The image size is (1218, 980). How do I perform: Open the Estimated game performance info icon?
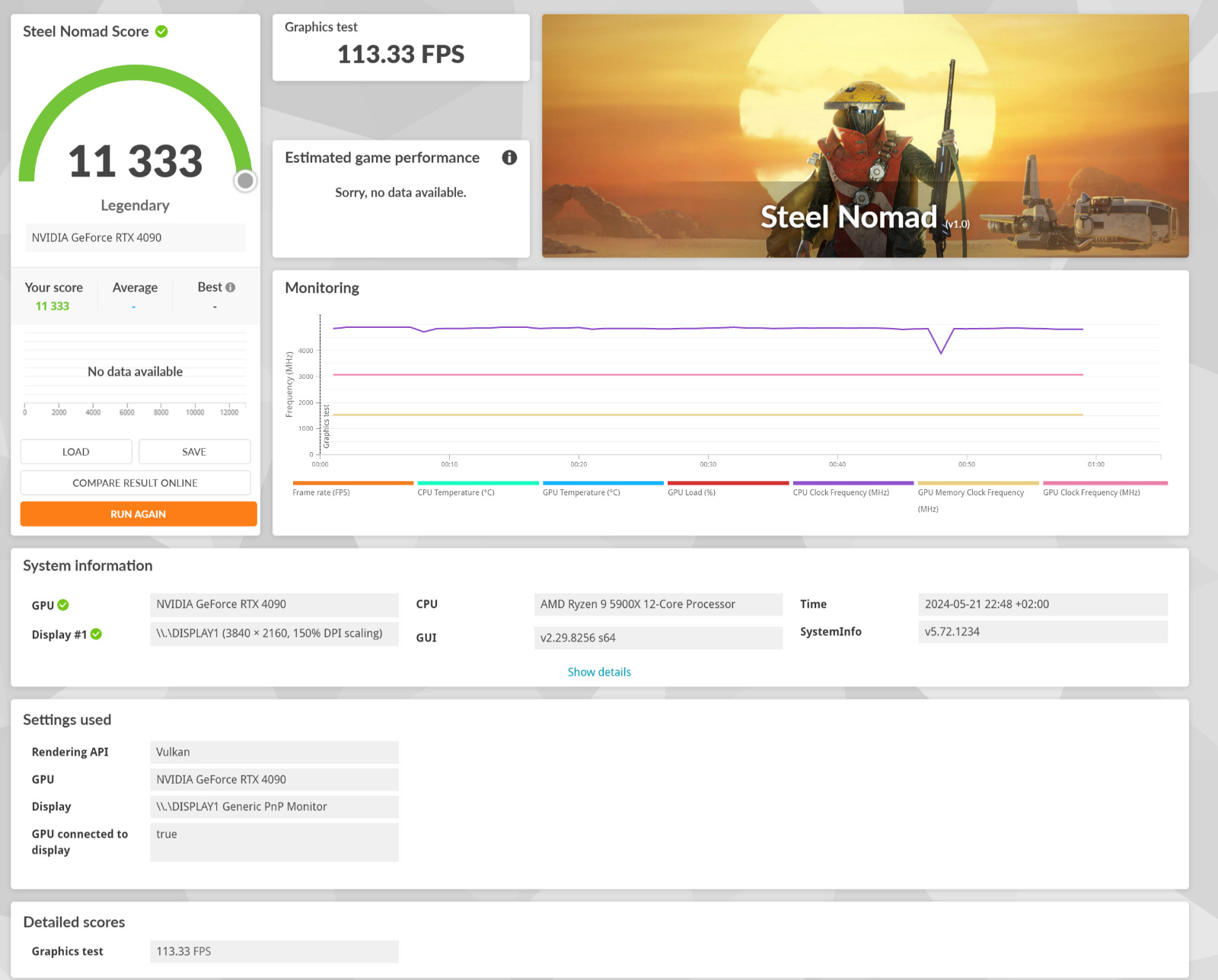[x=509, y=157]
